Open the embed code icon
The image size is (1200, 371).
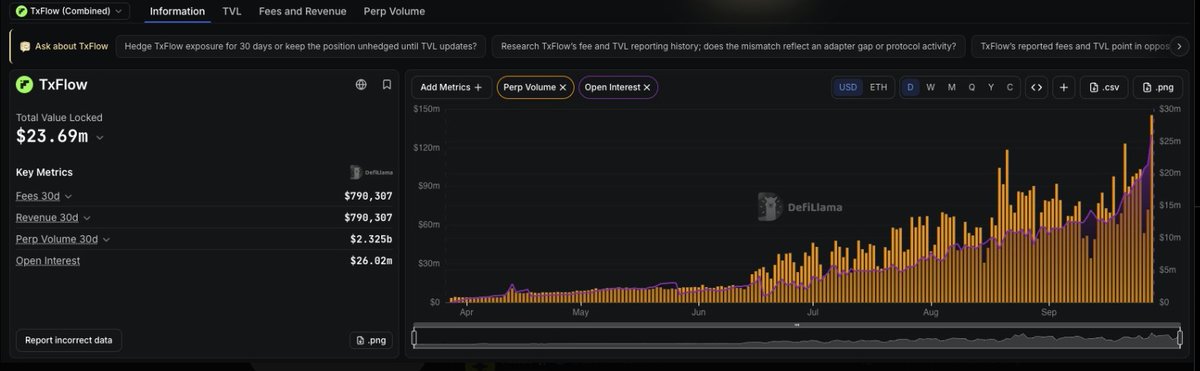tap(1037, 87)
